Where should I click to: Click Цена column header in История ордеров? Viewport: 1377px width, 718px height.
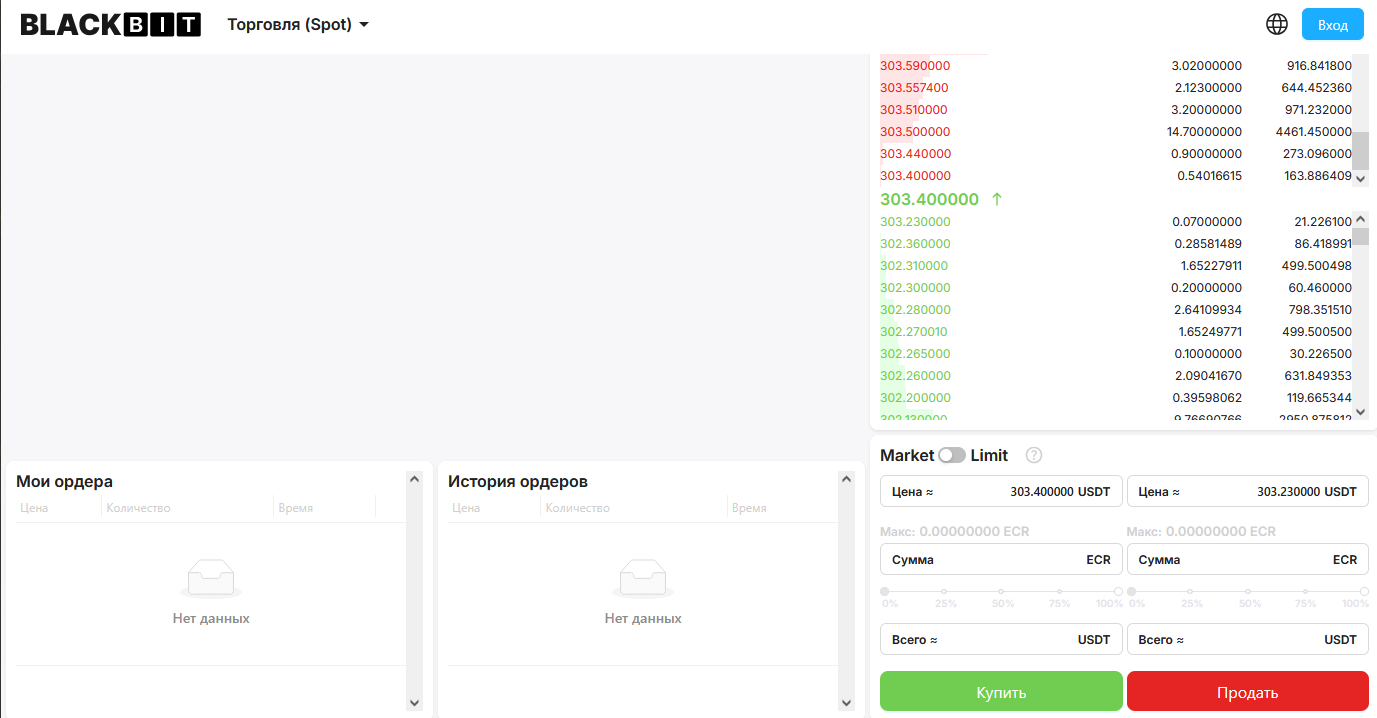click(x=466, y=508)
